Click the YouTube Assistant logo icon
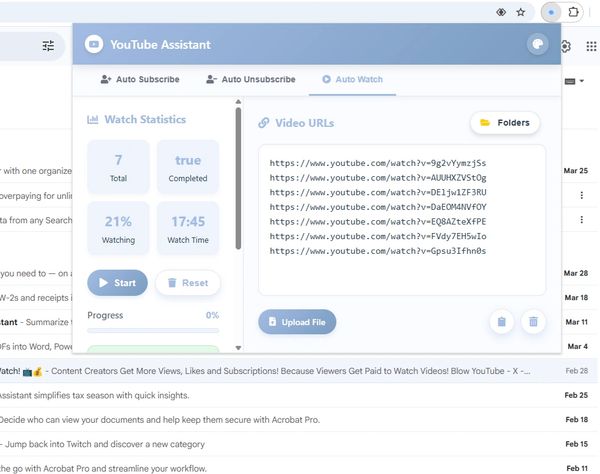Screen dimensions: 600x474 [x=94, y=44]
